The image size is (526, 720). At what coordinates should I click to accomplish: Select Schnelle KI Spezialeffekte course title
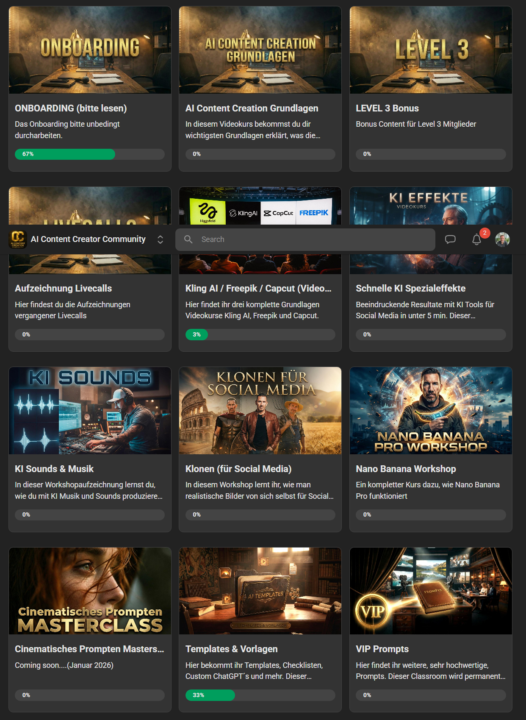(x=410, y=288)
